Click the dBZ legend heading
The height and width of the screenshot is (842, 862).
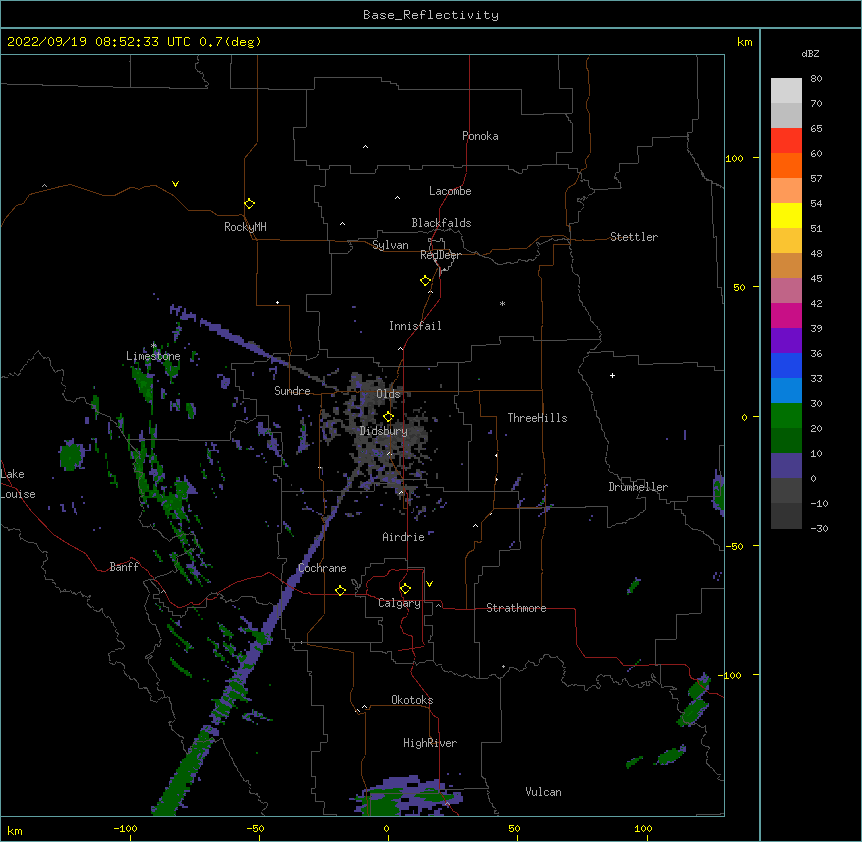point(810,54)
